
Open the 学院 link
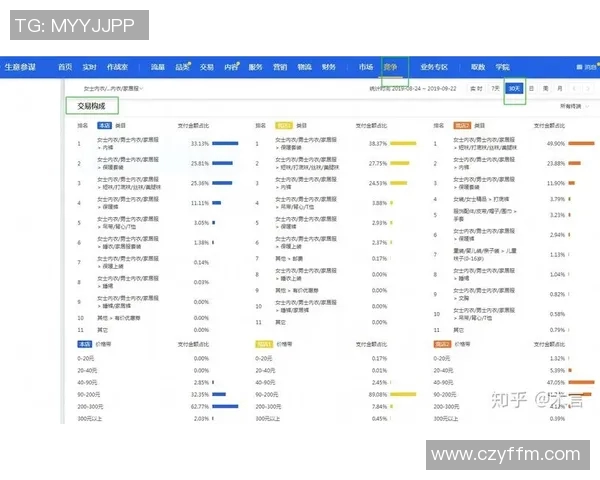503,67
